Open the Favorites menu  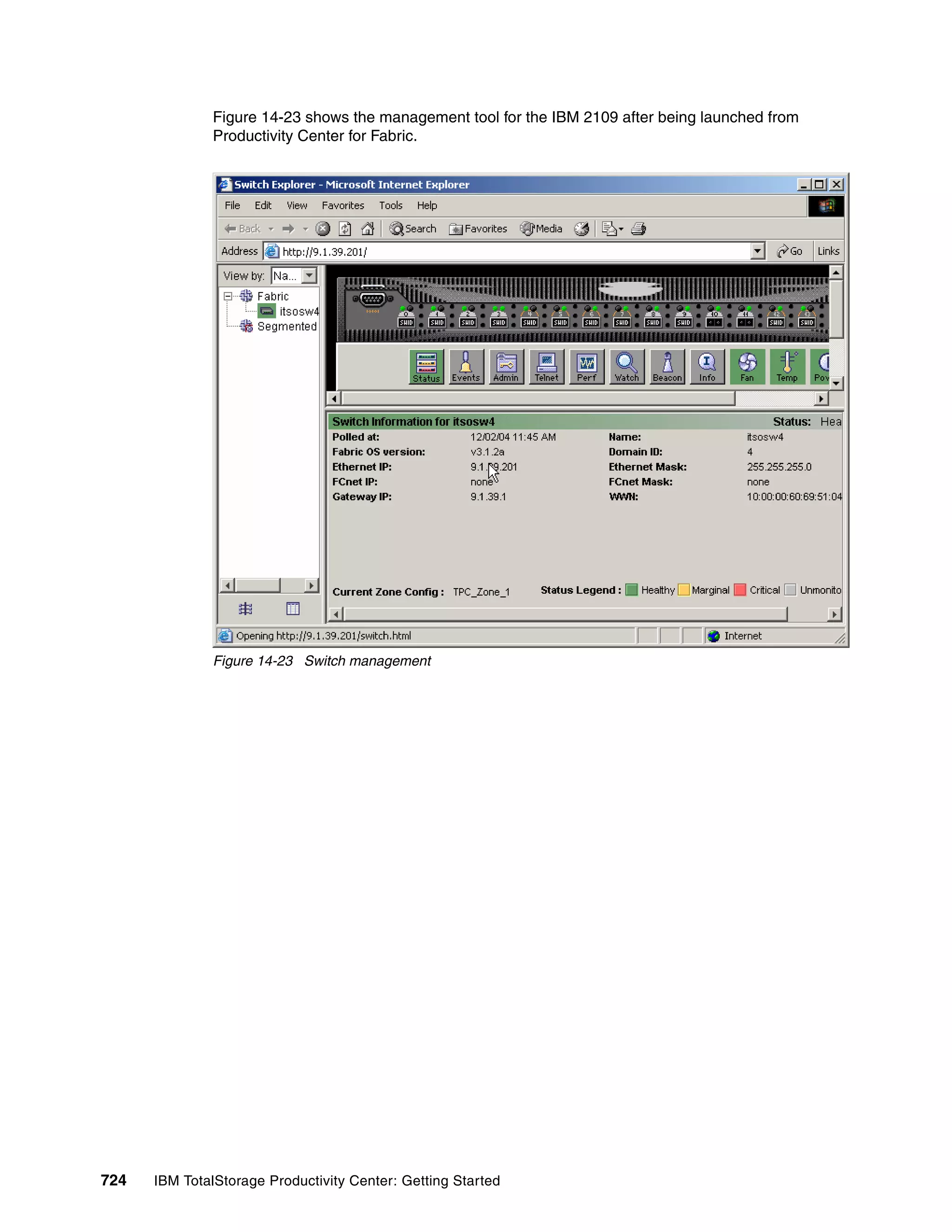pos(343,205)
